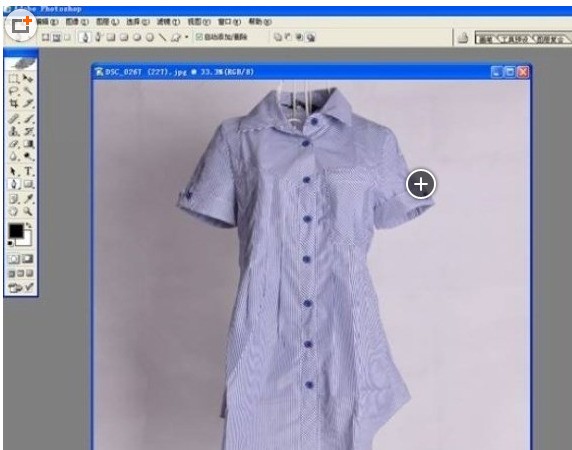Viewport: 572px width, 450px height.
Task: Choose Line shape in the options bar
Action: click(163, 37)
